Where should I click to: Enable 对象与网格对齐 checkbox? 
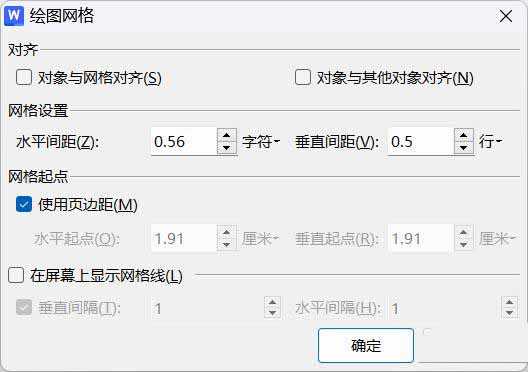tap(24, 77)
